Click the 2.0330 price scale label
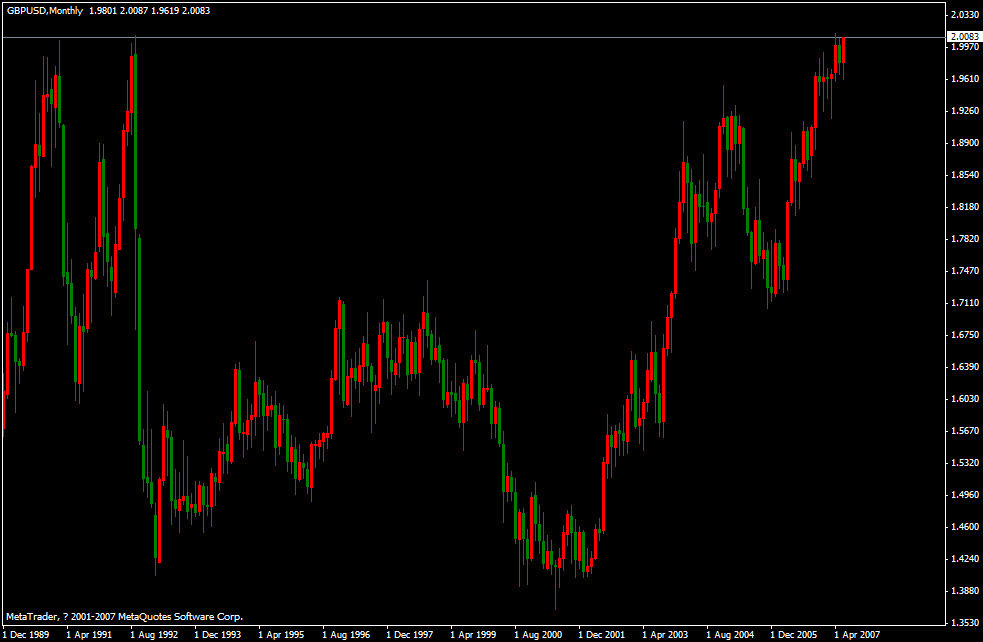Screen dimensions: 983x642 (964, 15)
